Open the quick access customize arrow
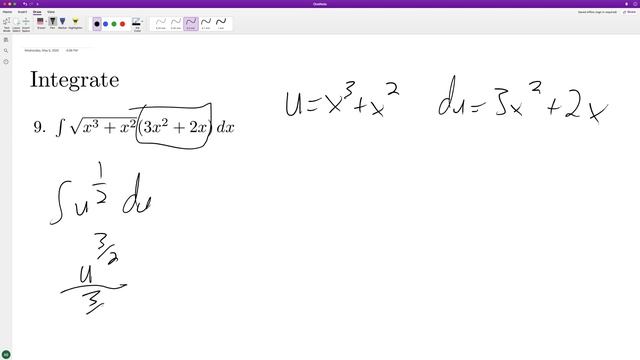This screenshot has height=360, width=640. pos(37,4)
